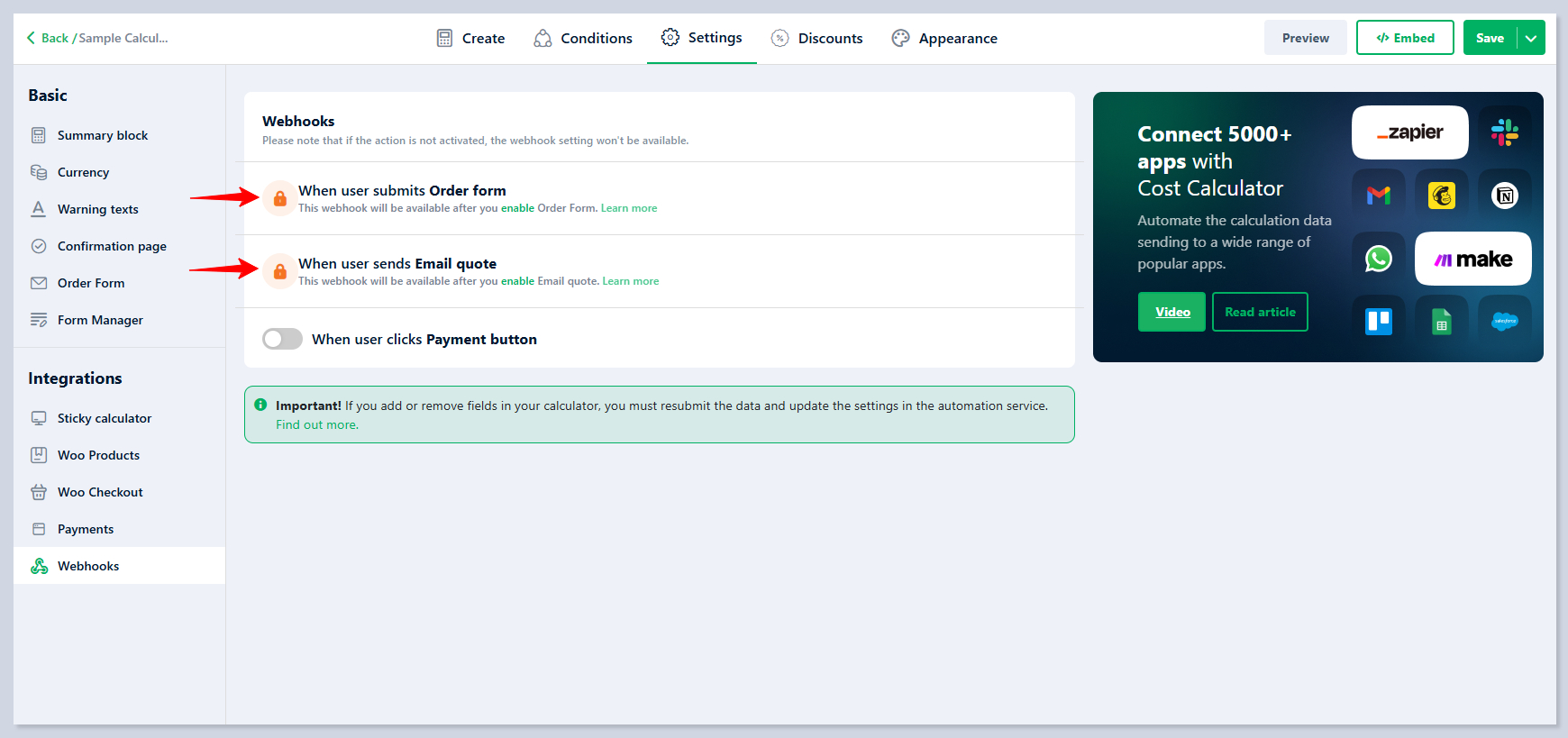Click the lock icon beside Order form webhook
The image size is (1568, 738).
(280, 198)
